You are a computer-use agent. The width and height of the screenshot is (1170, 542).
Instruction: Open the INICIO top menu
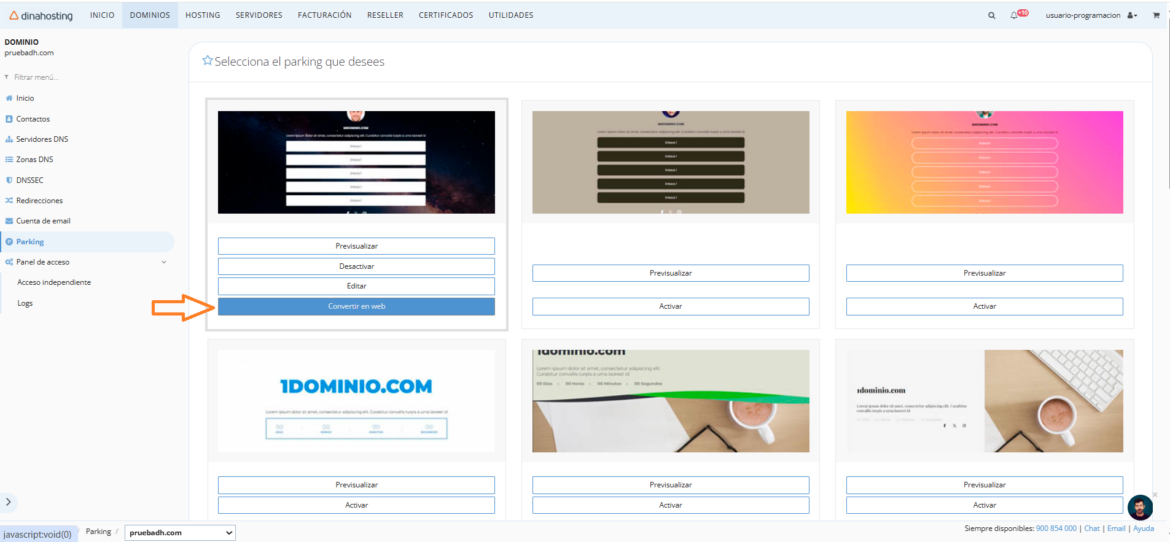102,15
